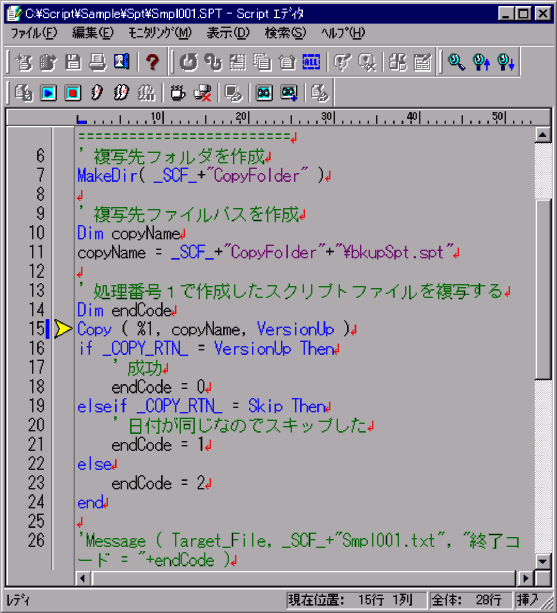
Task: Click the vertical scrollbar up arrow
Action: [x=543, y=135]
